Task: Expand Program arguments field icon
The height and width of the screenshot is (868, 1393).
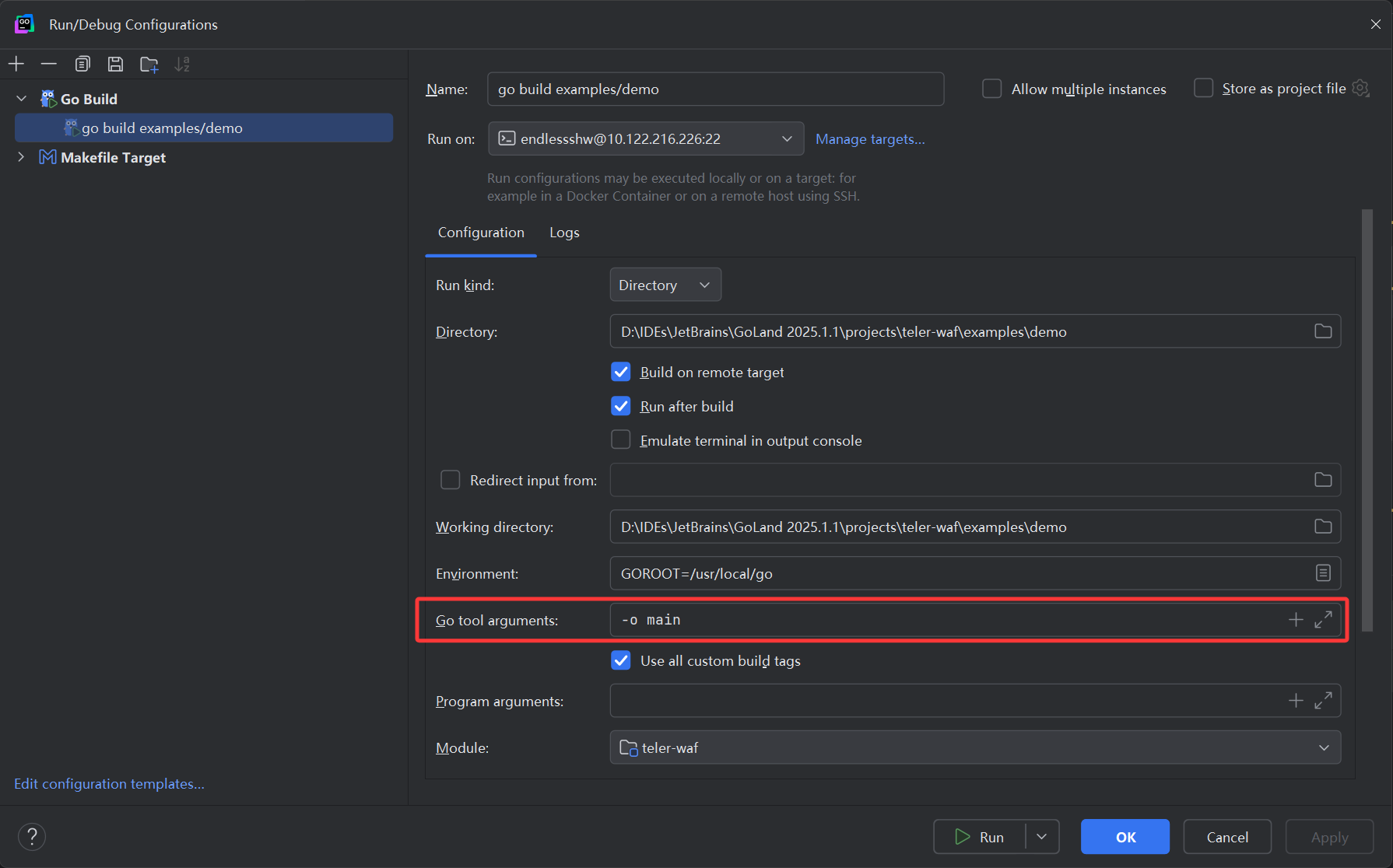Action: click(1323, 701)
